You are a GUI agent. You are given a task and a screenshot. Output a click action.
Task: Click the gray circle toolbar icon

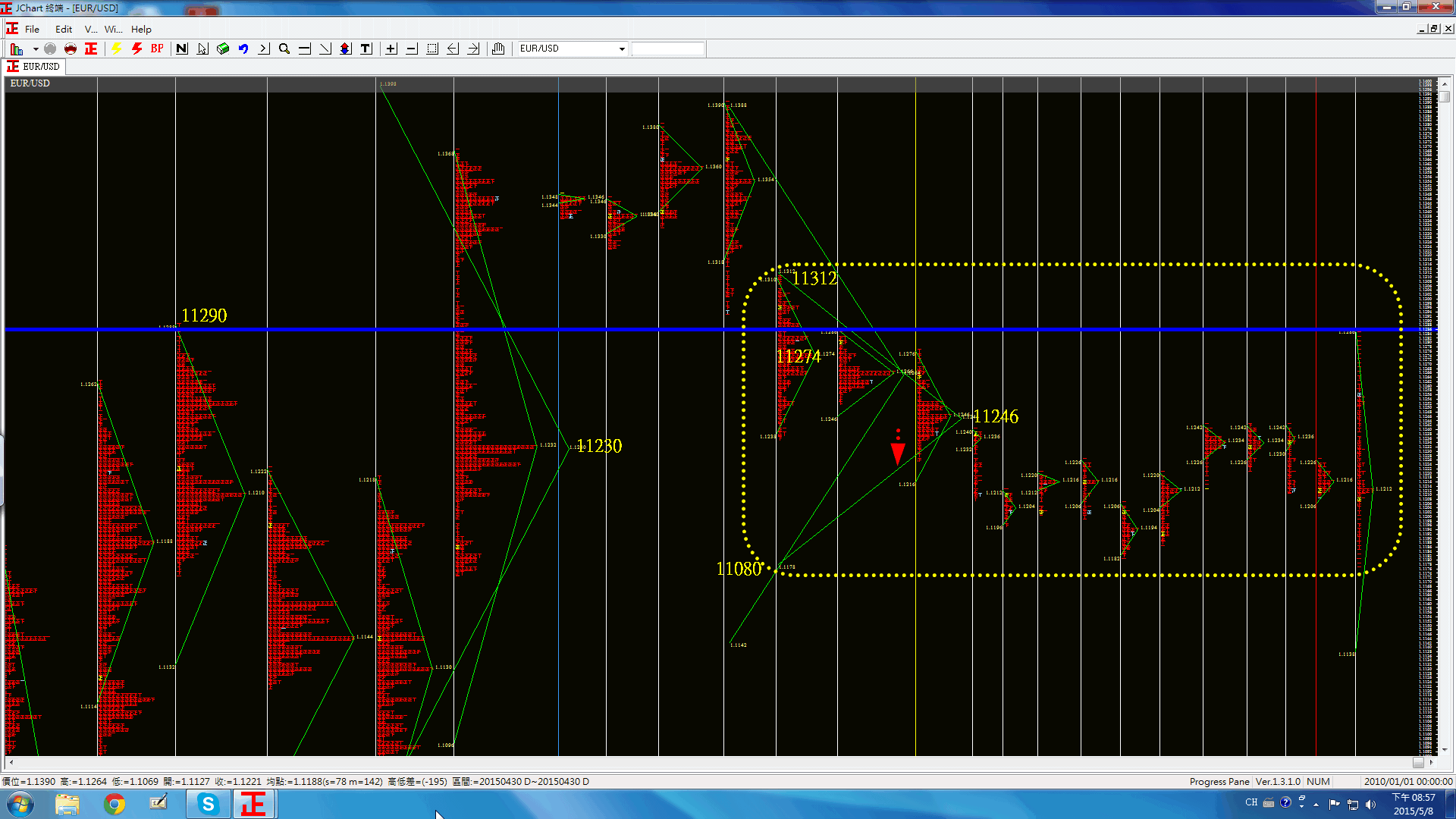[x=50, y=49]
